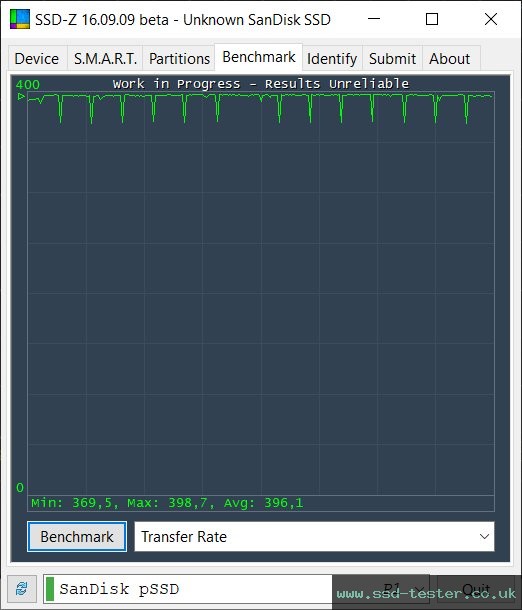This screenshot has height=610, width=522.
Task: Expand the Transfer Rate dropdown arrow
Action: pyautogui.click(x=484, y=536)
